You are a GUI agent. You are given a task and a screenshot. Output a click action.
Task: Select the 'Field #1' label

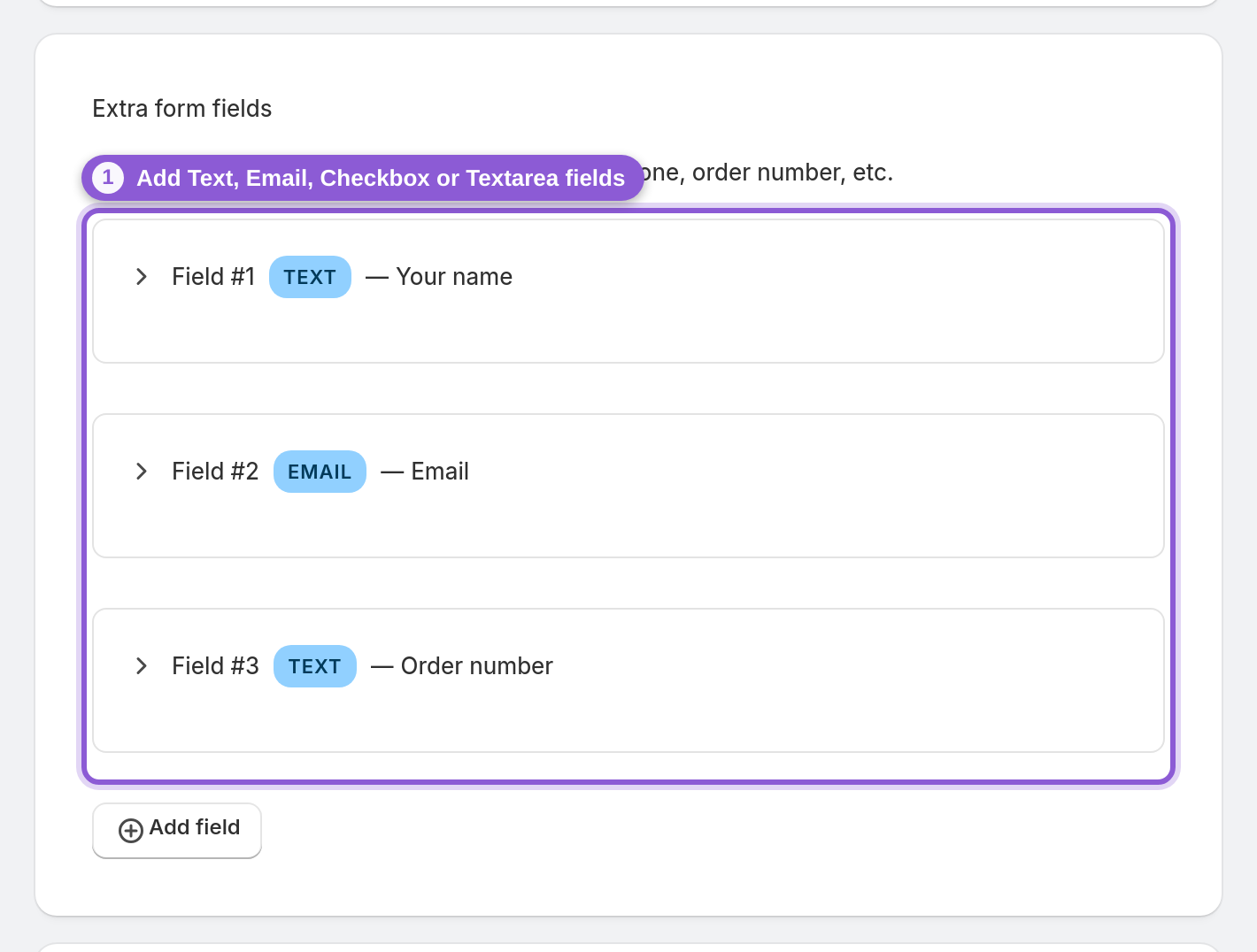(x=213, y=277)
